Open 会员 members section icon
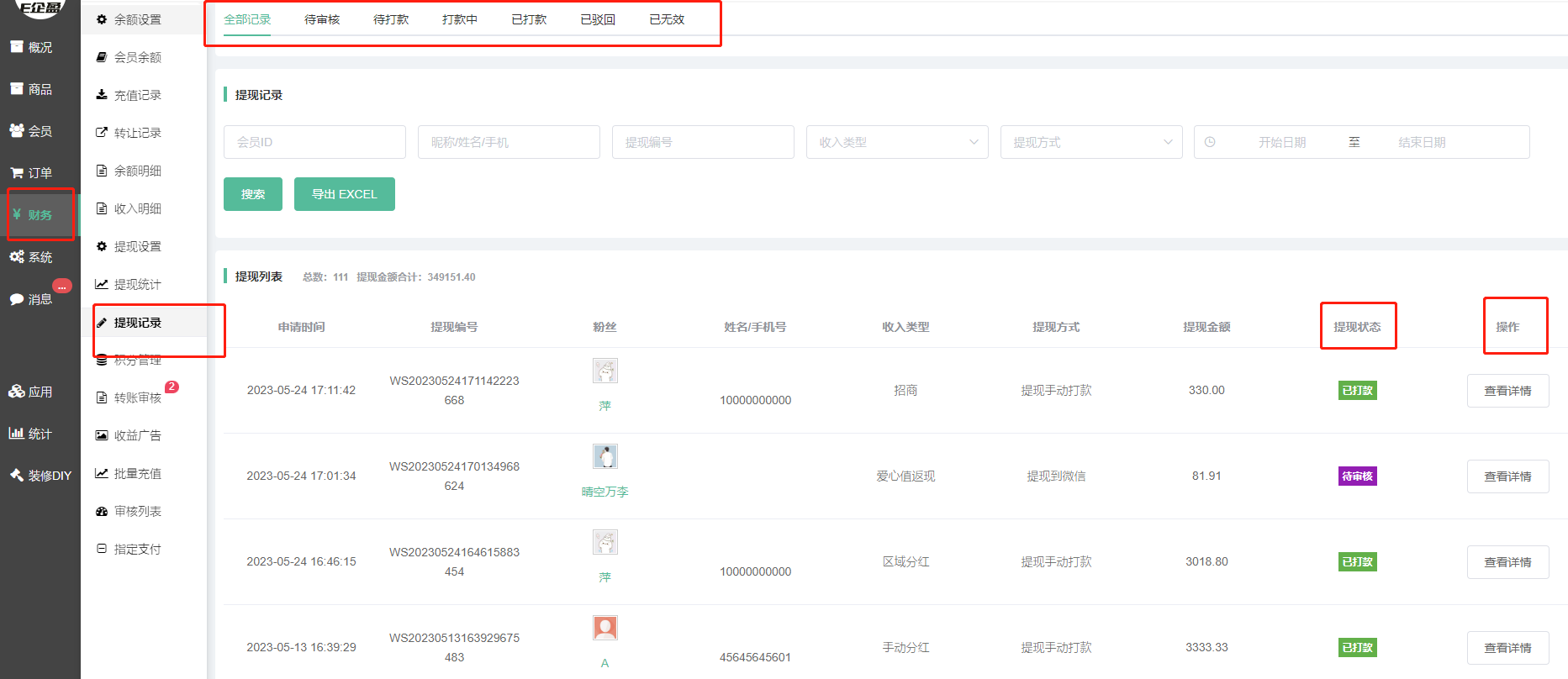Image resolution: width=1568 pixels, height=679 pixels. (x=17, y=131)
